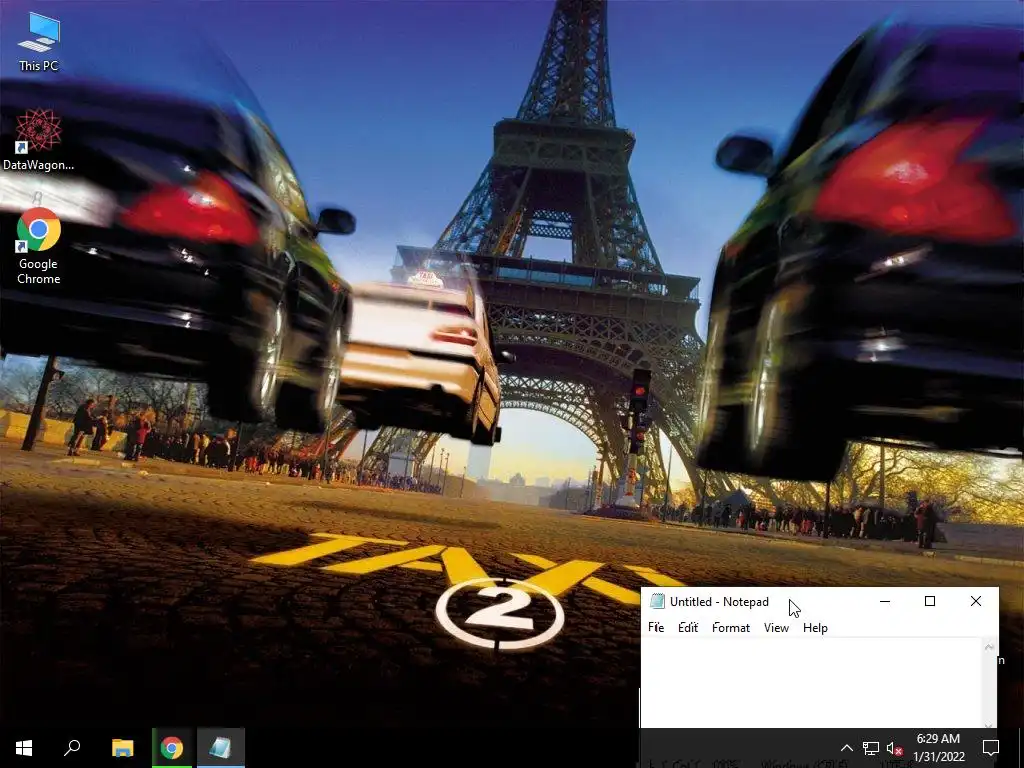The image size is (1024, 768).
Task: Open Notepad Format menu
Action: [731, 628]
